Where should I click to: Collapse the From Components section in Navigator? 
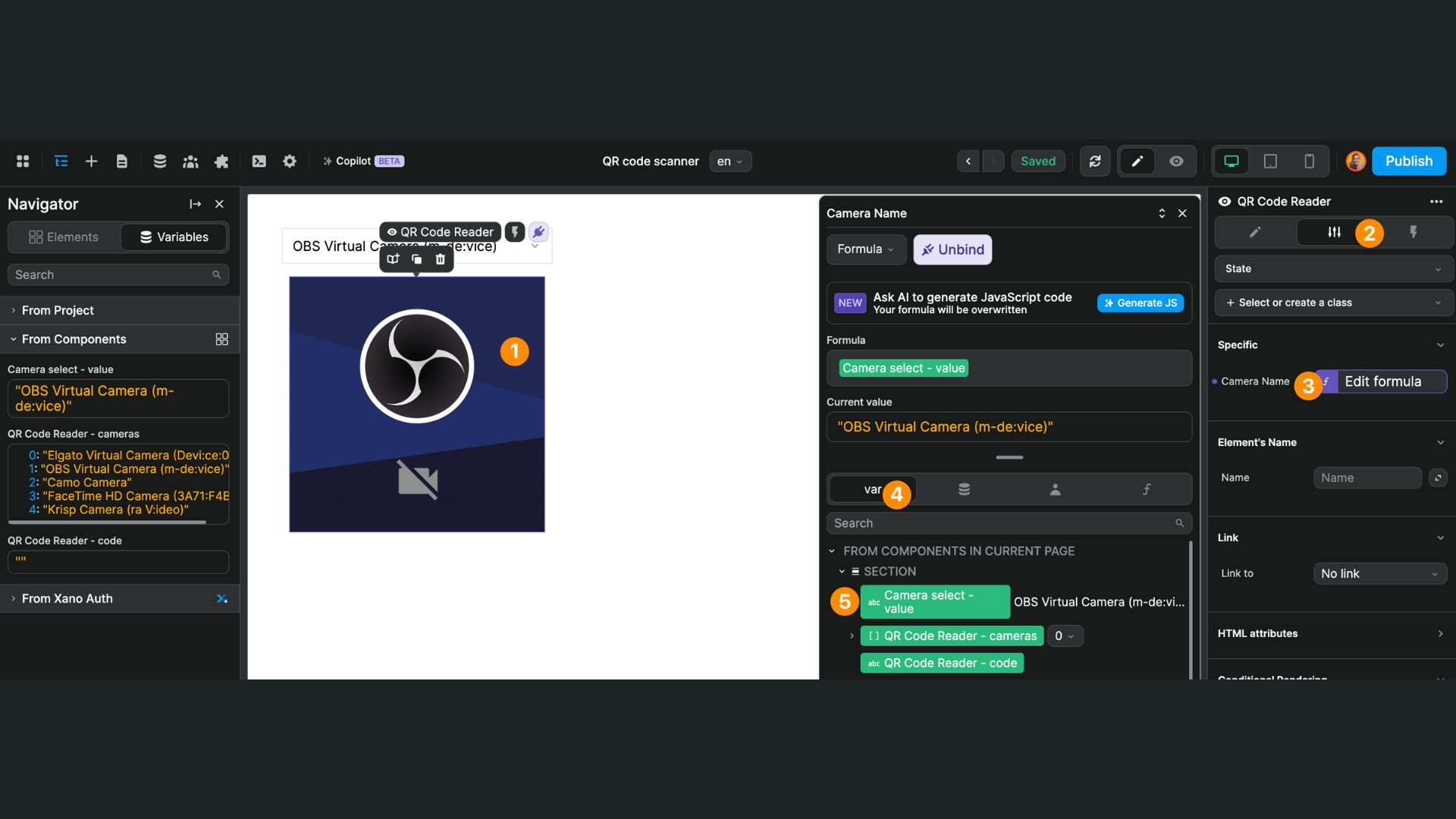point(13,339)
